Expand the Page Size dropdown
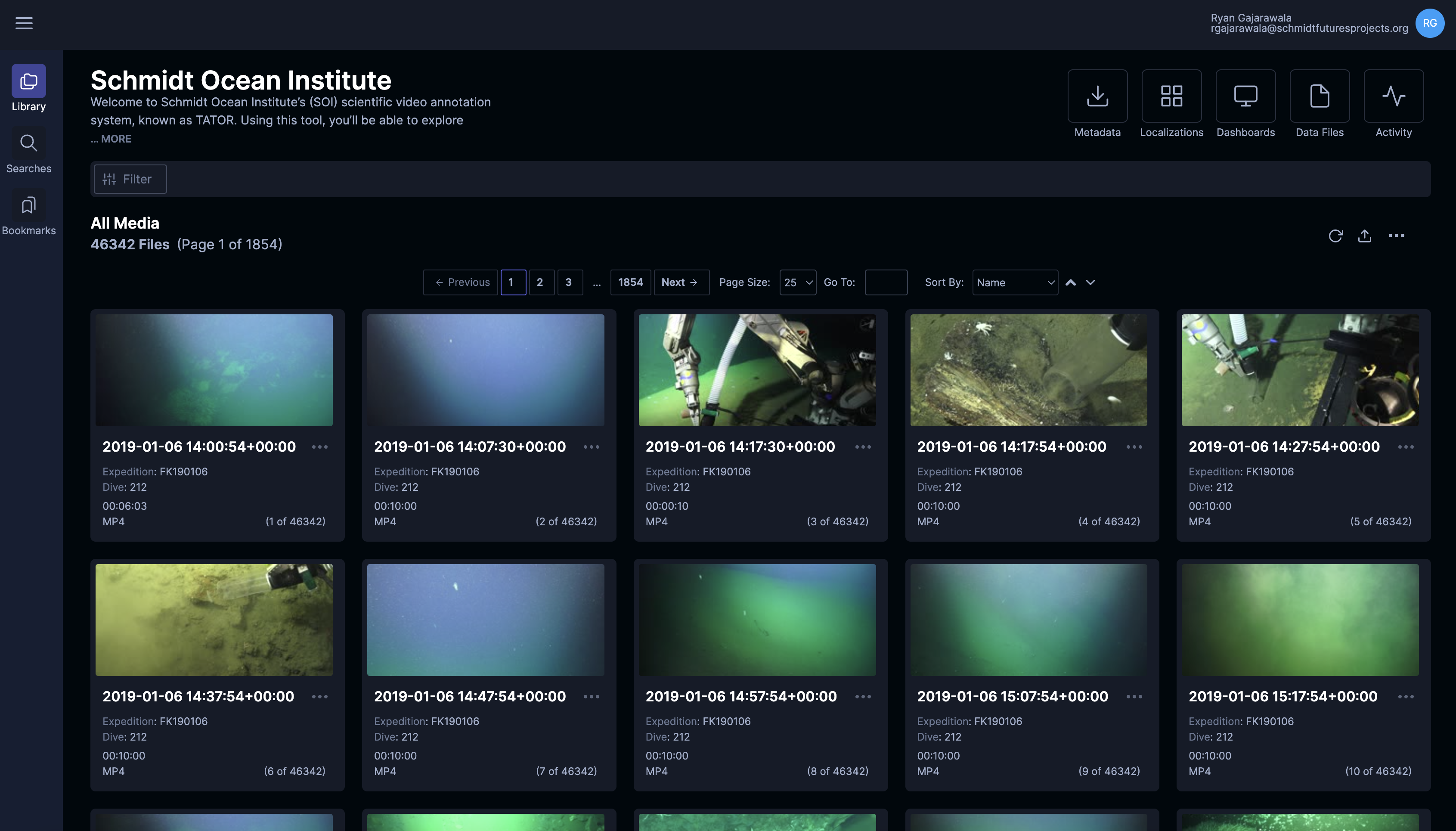Image resolution: width=1456 pixels, height=831 pixels. pyautogui.click(x=797, y=282)
